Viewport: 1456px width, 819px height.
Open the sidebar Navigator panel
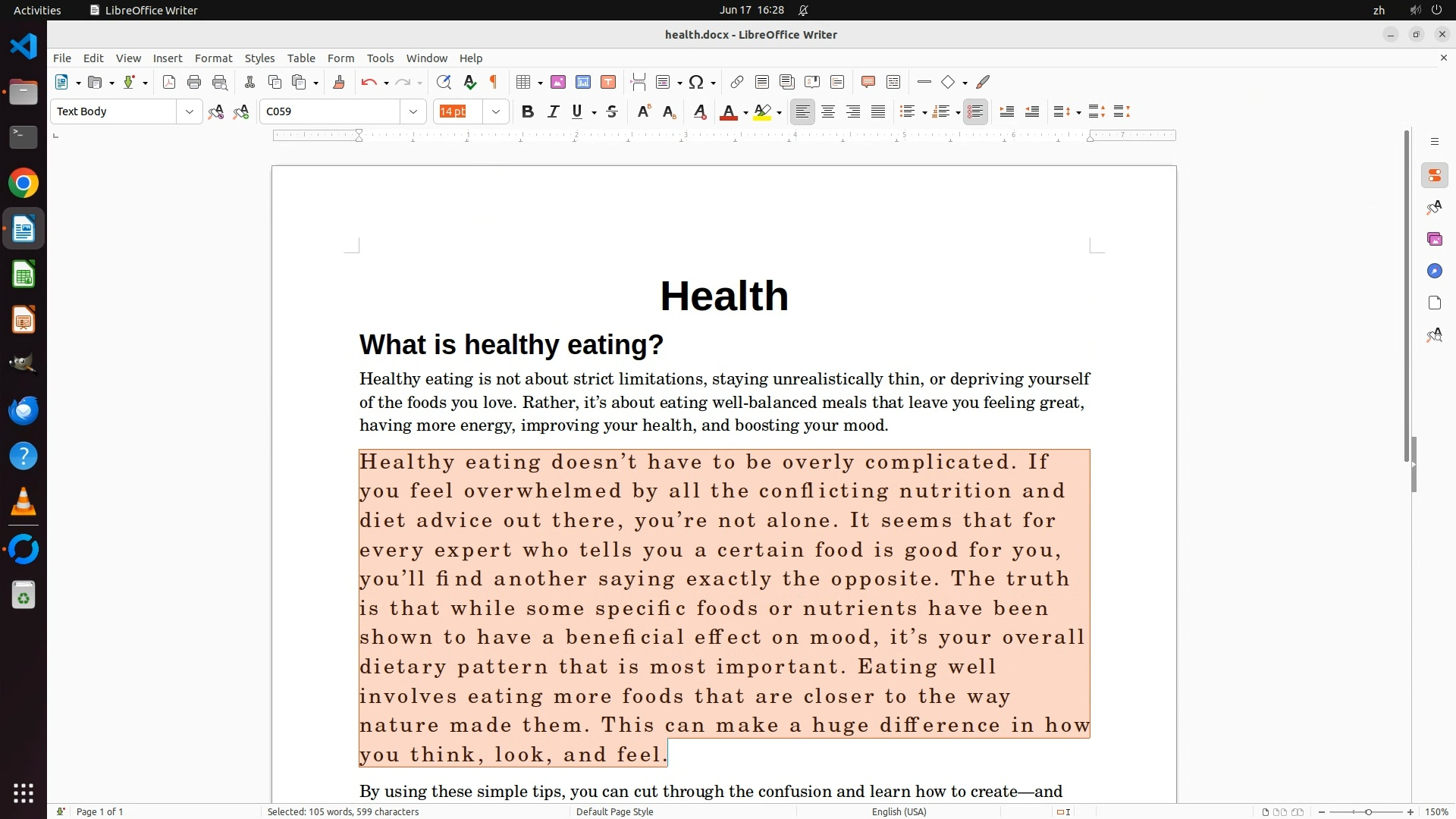point(1434,271)
